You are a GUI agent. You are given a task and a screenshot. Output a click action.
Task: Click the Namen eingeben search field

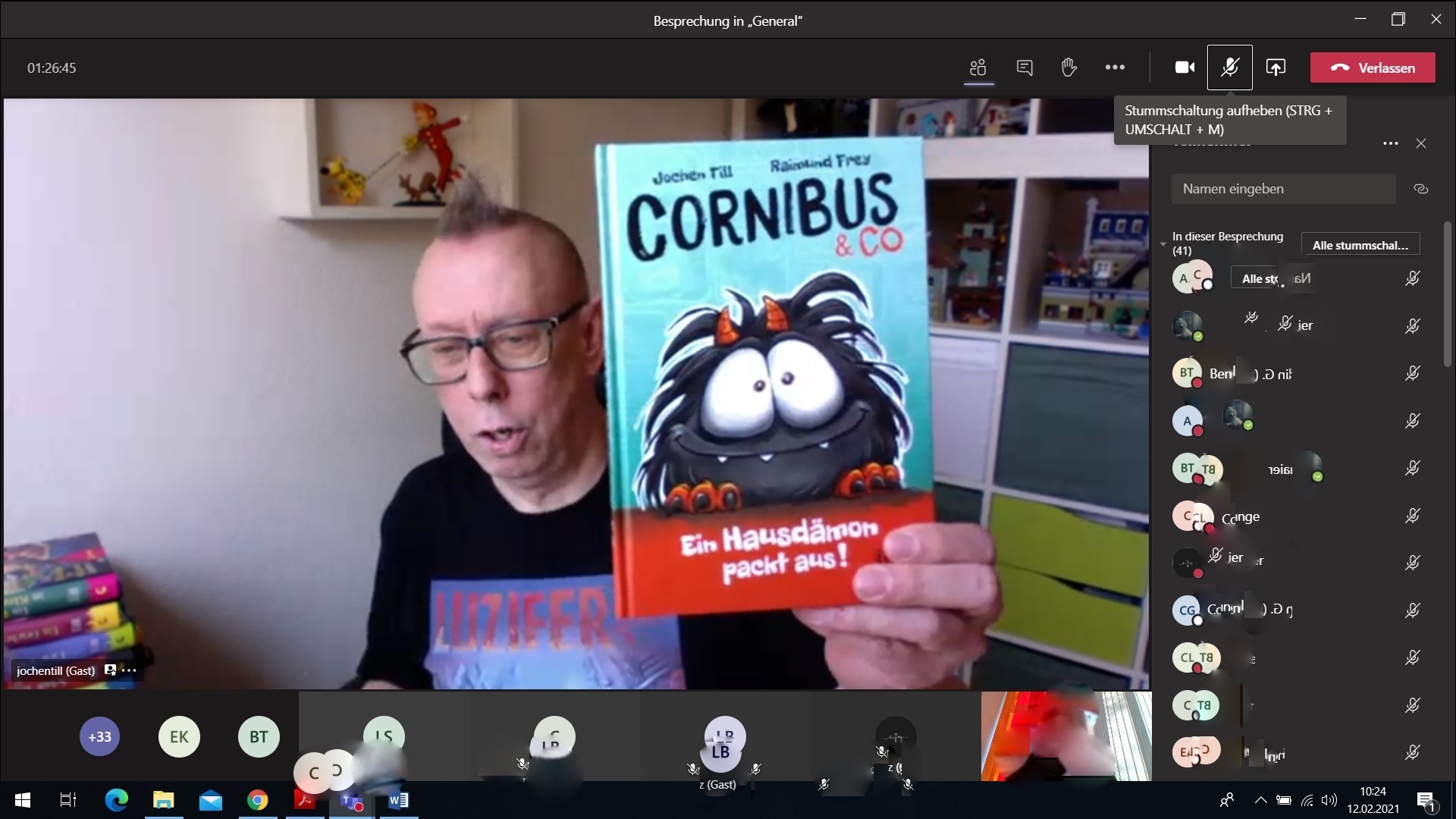tap(1284, 189)
